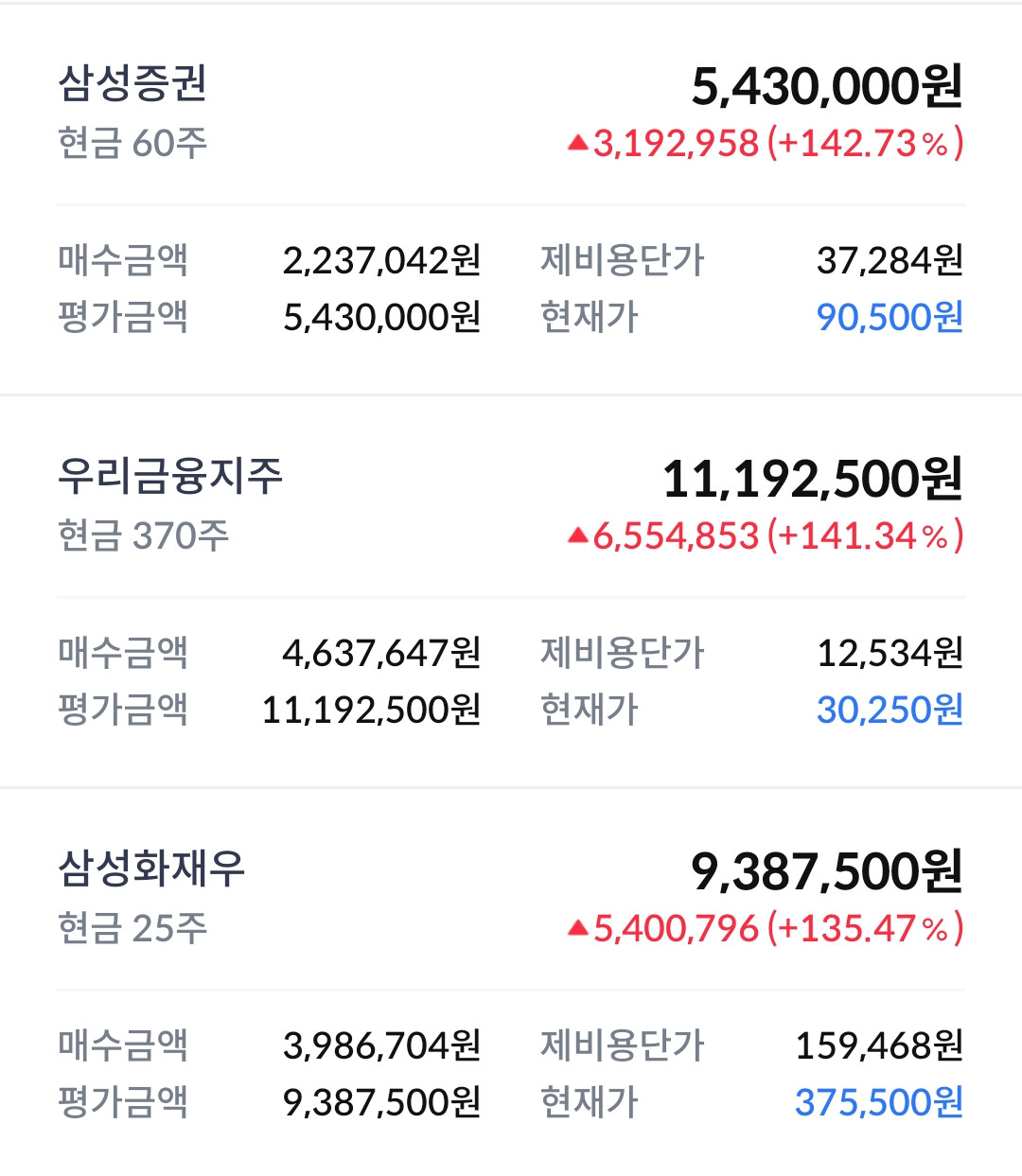Click the red up-triangle beside 6,554,853
1022x1176 pixels.
(578, 536)
